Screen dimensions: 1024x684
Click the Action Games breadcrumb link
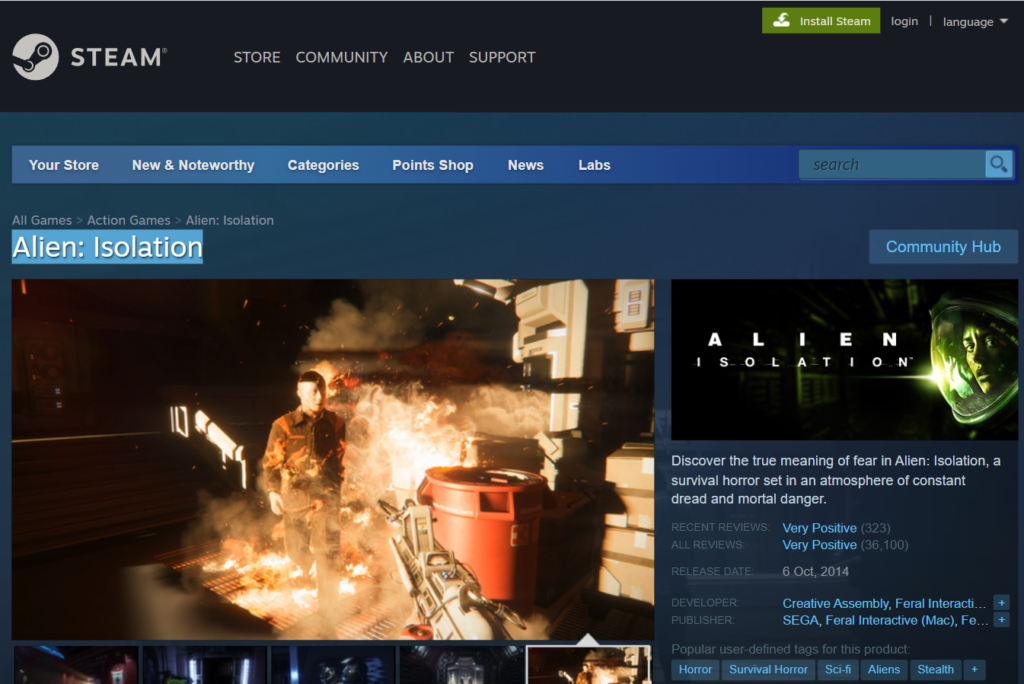coord(128,220)
